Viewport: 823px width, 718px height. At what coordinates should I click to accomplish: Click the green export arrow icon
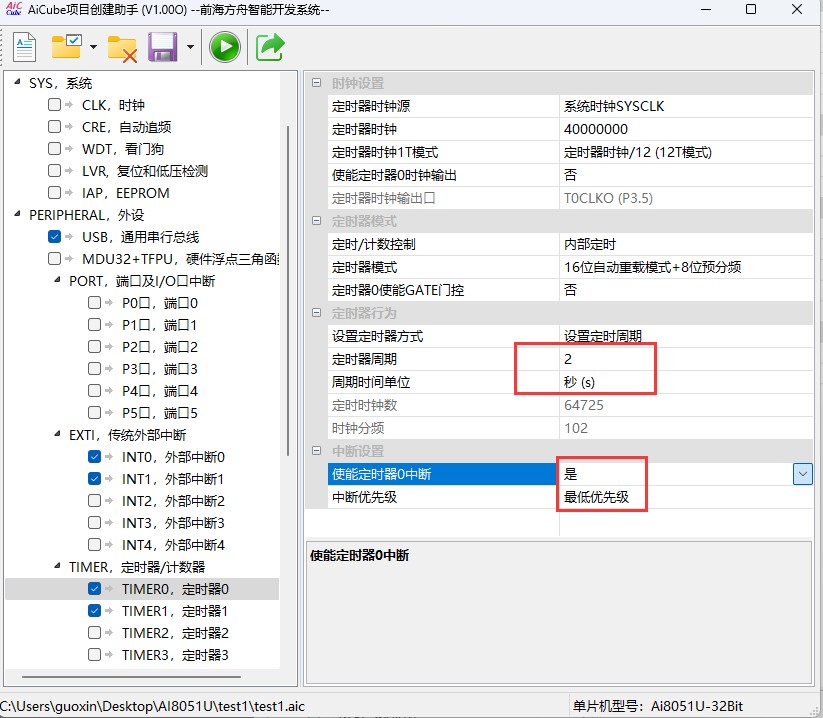point(270,47)
